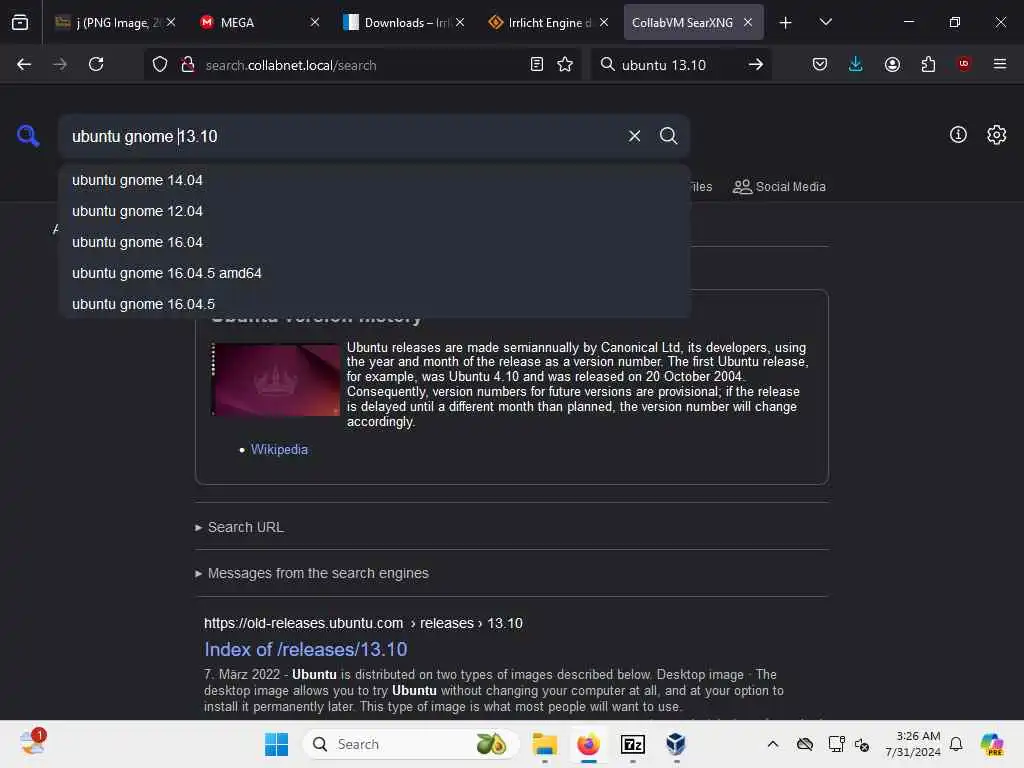
Task: Open VirtualBox from the taskbar
Action: [676, 744]
